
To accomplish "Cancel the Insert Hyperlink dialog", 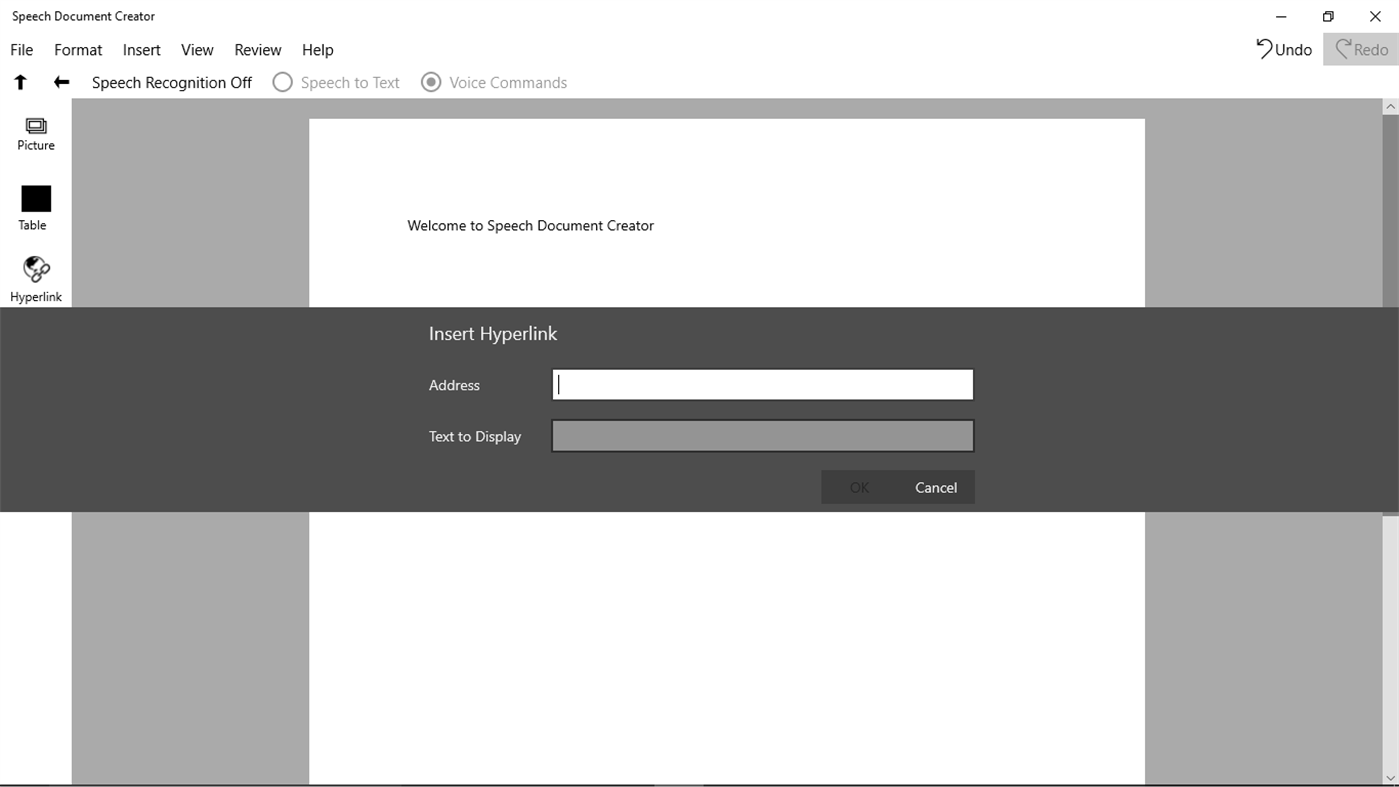I will 935,487.
